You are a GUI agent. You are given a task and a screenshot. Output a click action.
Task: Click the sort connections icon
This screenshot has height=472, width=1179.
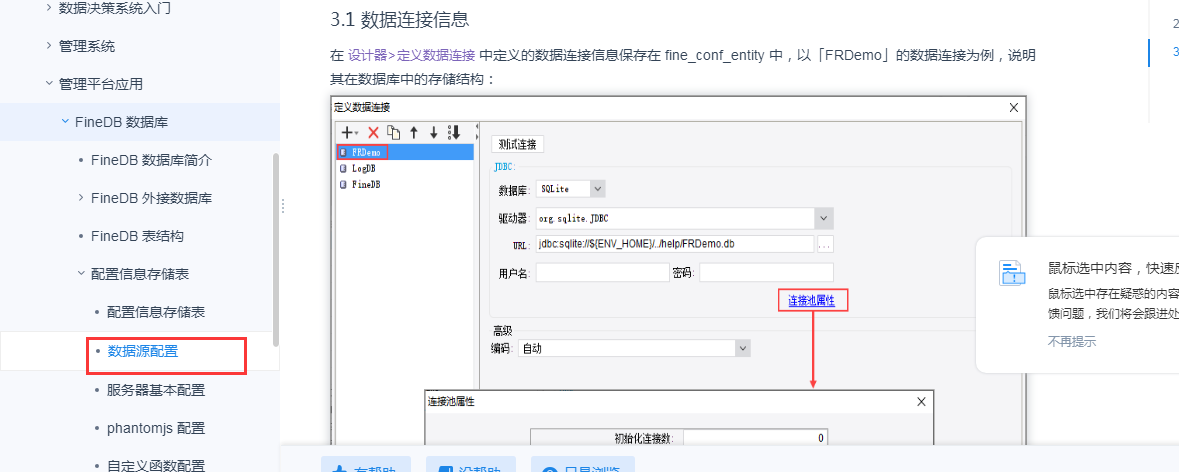click(453, 132)
